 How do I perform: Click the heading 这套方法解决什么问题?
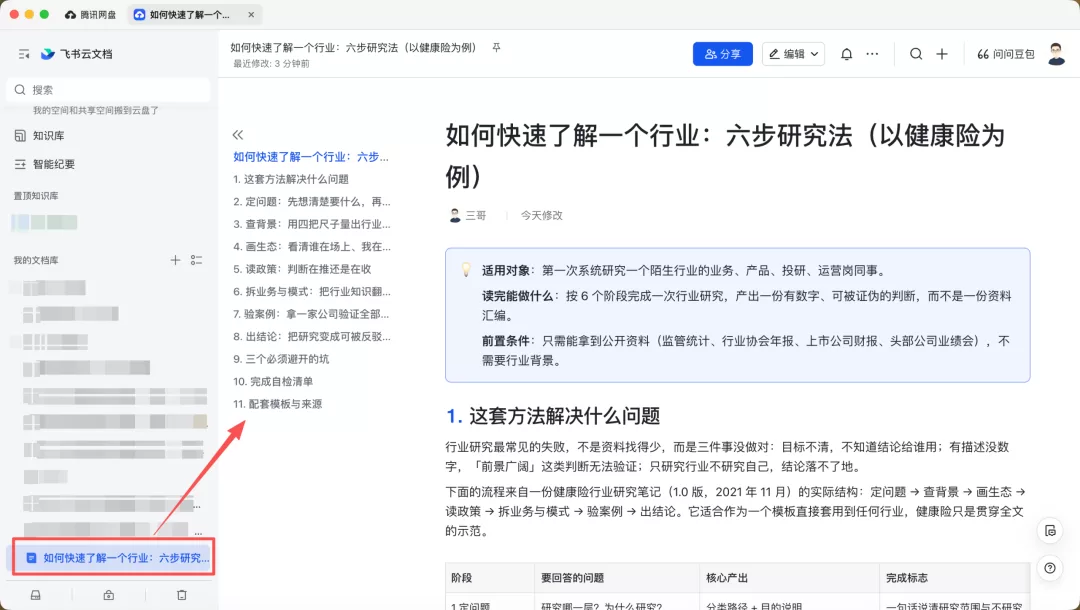click(x=564, y=416)
